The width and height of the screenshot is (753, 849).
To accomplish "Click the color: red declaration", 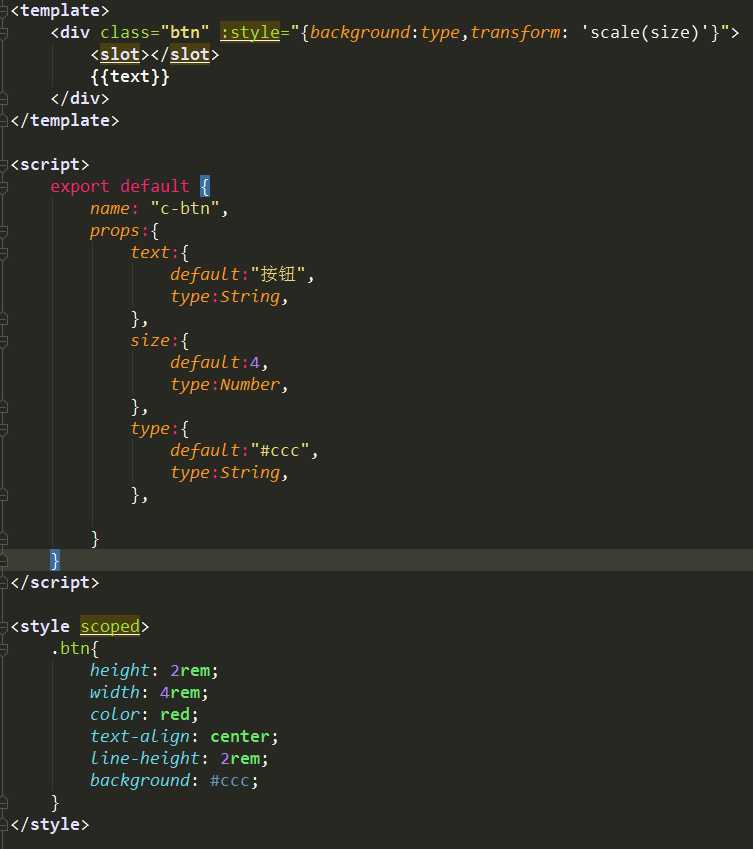I will [144, 715].
